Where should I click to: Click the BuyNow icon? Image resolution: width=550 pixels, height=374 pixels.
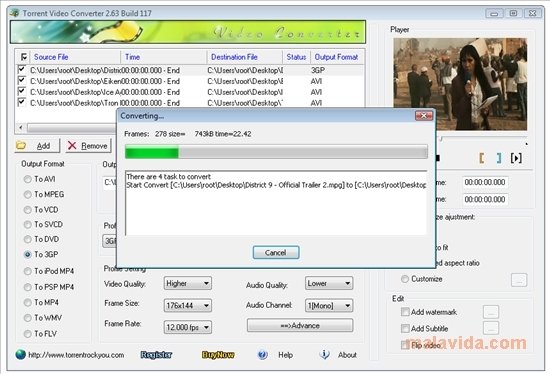(x=218, y=355)
